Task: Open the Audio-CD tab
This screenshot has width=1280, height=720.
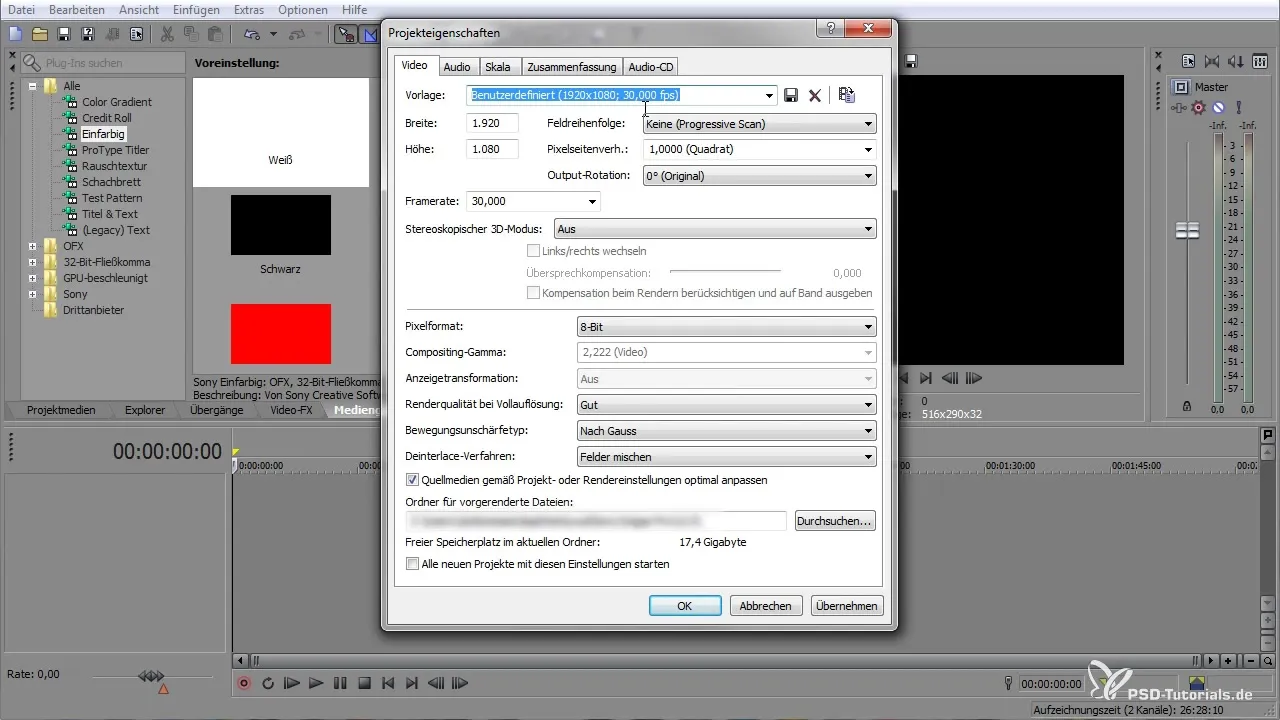Action: tap(651, 67)
